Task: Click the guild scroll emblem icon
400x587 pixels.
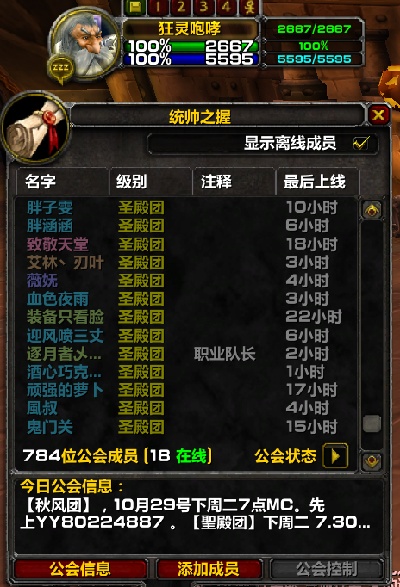Action: [x=34, y=129]
